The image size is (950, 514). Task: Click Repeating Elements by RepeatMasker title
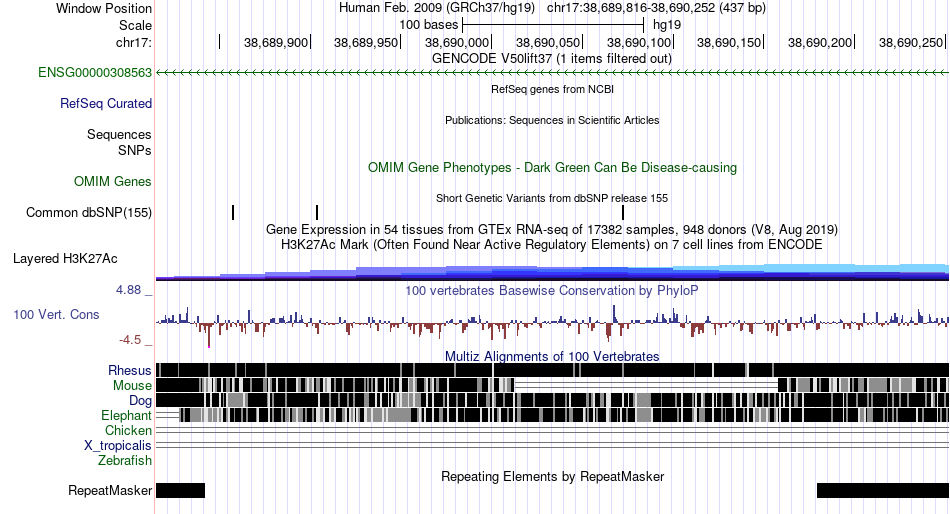pyautogui.click(x=552, y=476)
